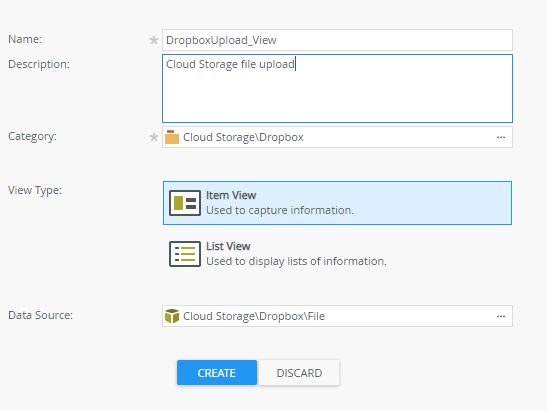Screen dimensions: 547x410
Task: Click the DISCARD button
Action: click(x=299, y=373)
